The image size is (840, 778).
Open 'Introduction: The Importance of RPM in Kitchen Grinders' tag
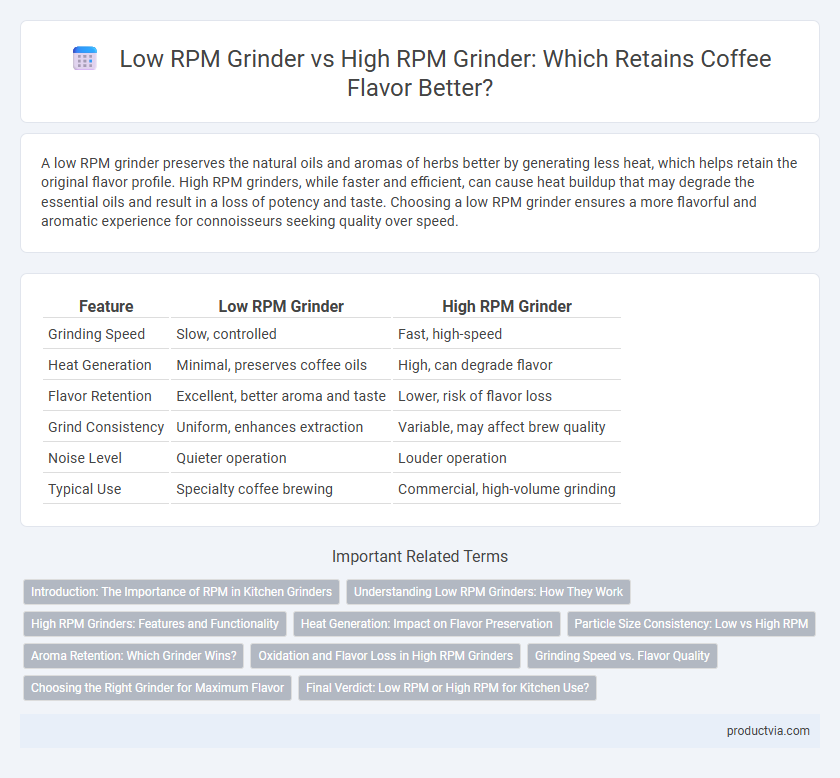[x=182, y=592]
